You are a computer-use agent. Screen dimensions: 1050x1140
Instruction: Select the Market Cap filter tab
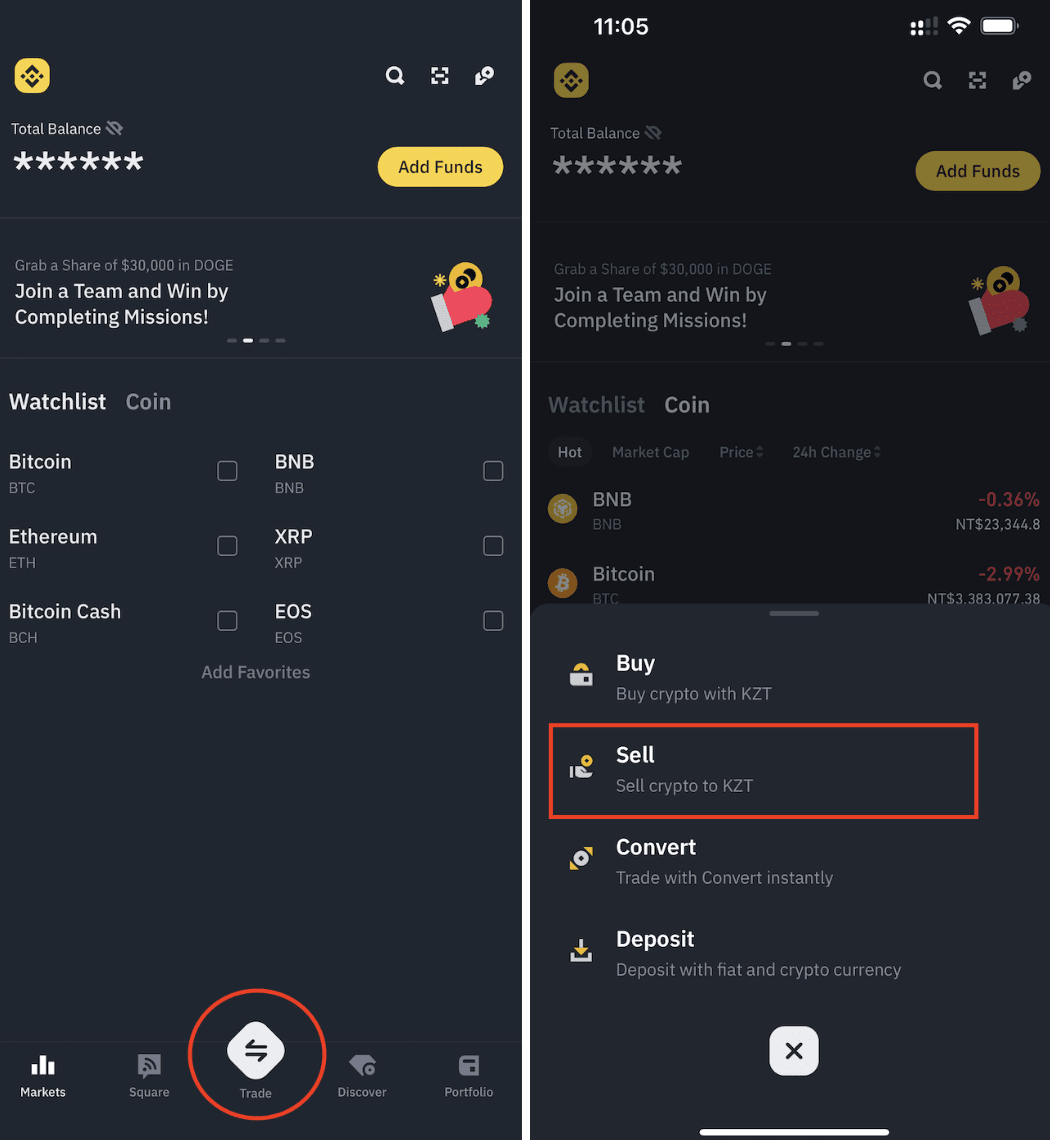(650, 452)
